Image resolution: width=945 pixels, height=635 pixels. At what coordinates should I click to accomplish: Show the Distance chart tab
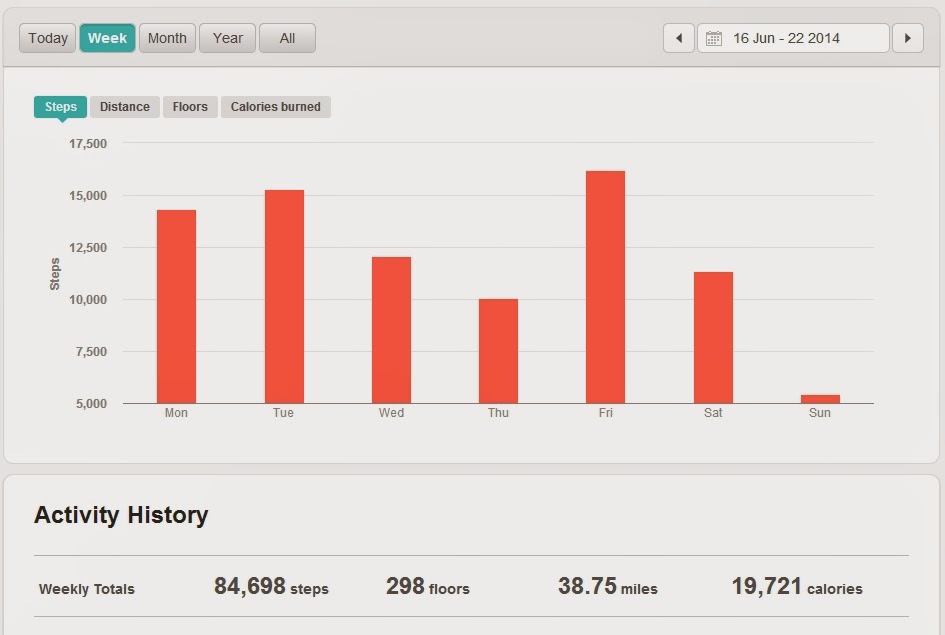[x=125, y=107]
